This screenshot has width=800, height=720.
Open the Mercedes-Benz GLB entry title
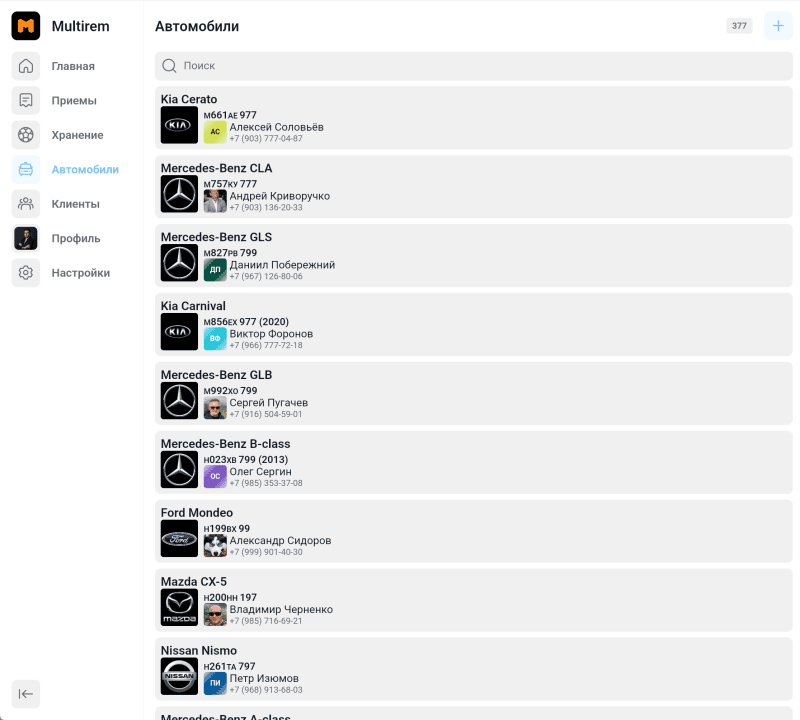click(216, 375)
